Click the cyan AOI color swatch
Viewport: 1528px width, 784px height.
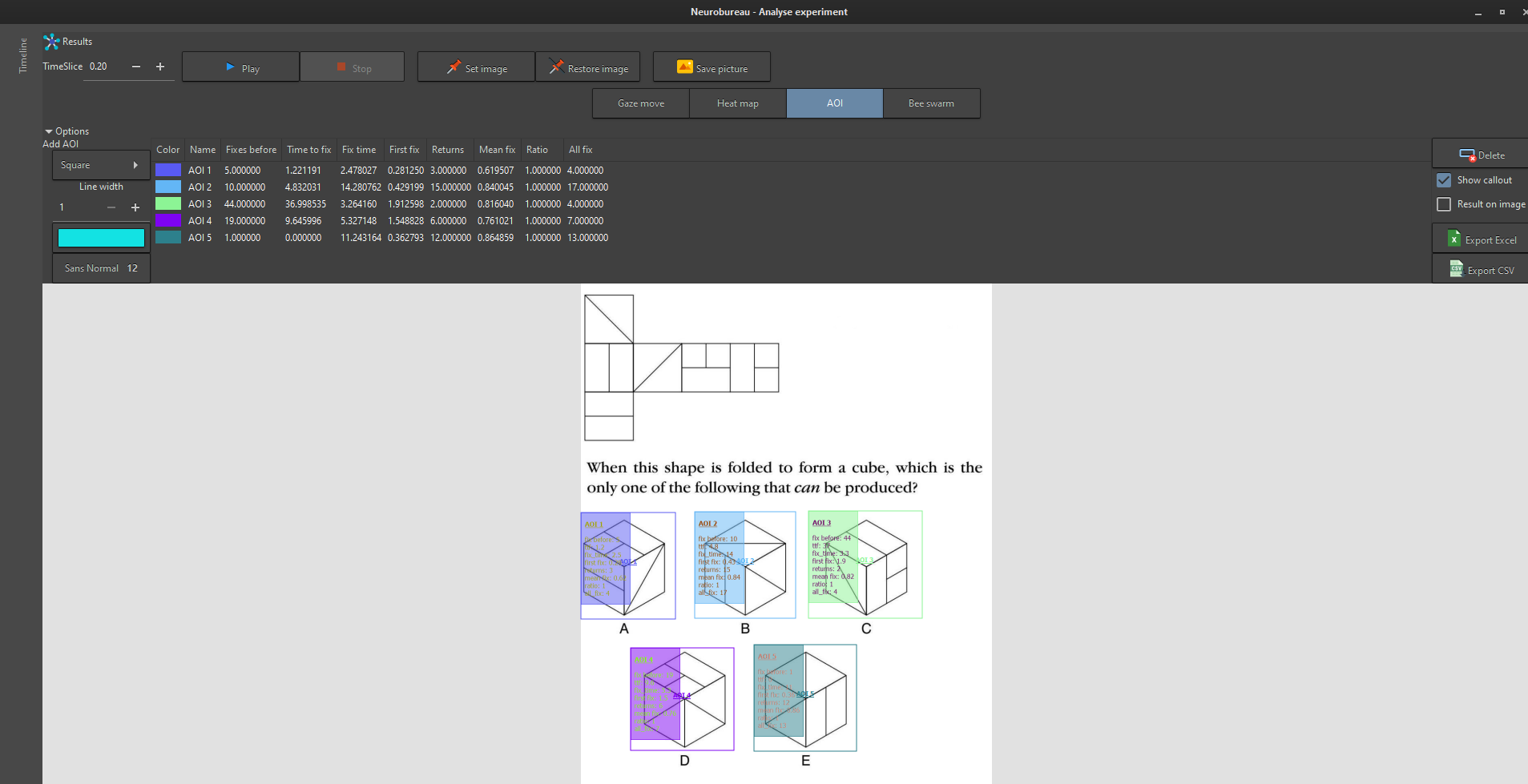[101, 238]
